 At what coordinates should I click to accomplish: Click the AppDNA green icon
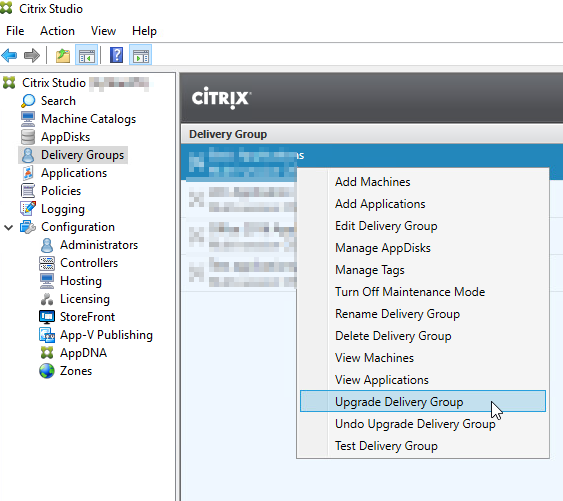coord(47,353)
